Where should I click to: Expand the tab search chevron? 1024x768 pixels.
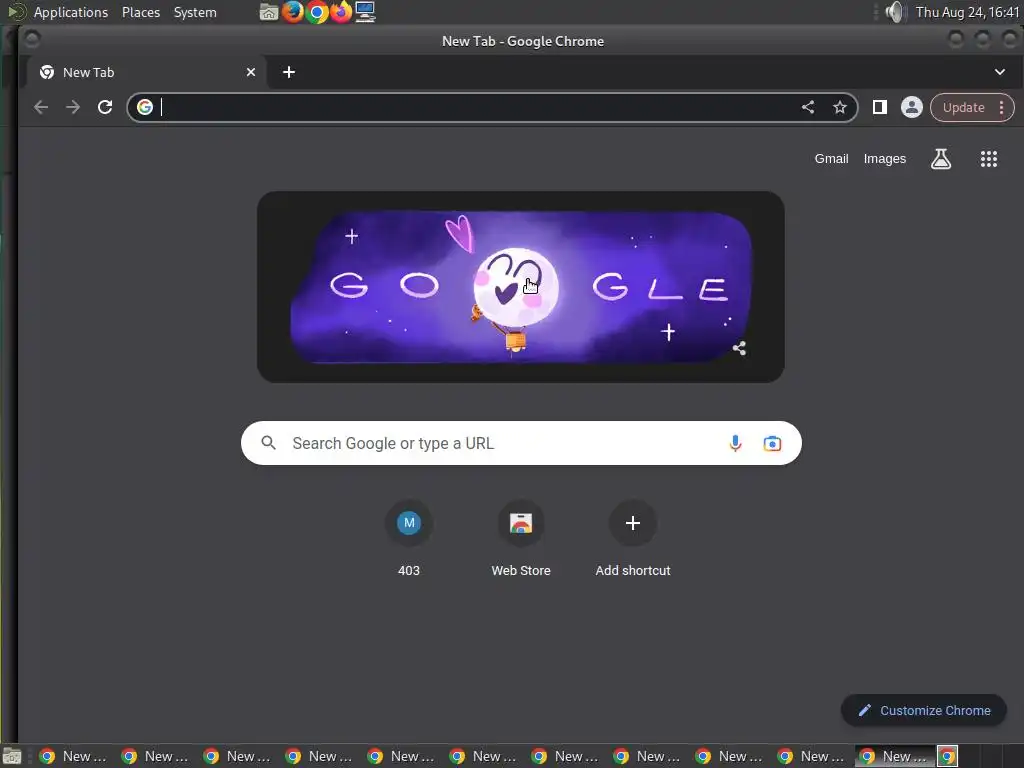pyautogui.click(x=1000, y=72)
